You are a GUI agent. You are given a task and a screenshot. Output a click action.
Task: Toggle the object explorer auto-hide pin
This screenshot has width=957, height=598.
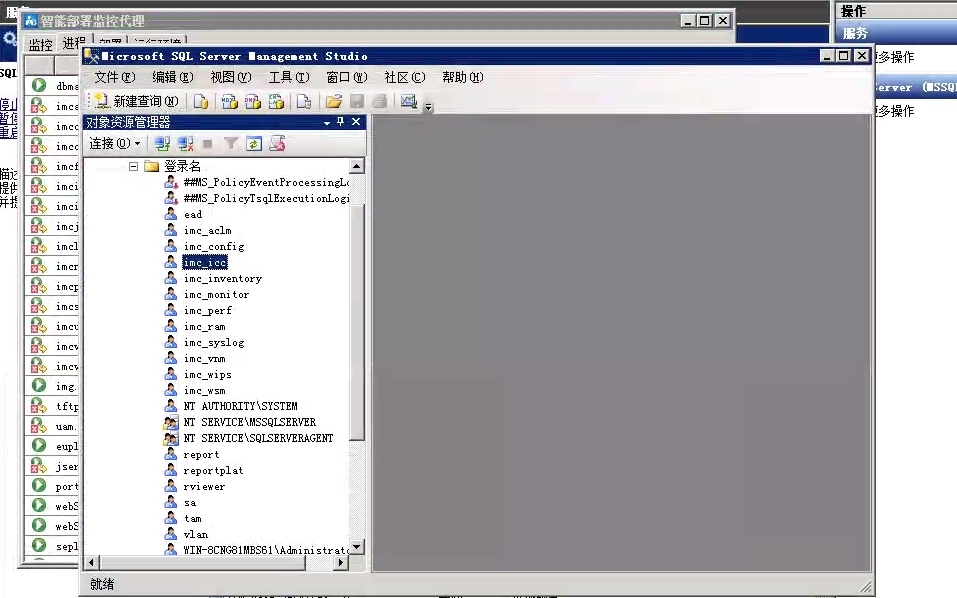coord(341,122)
